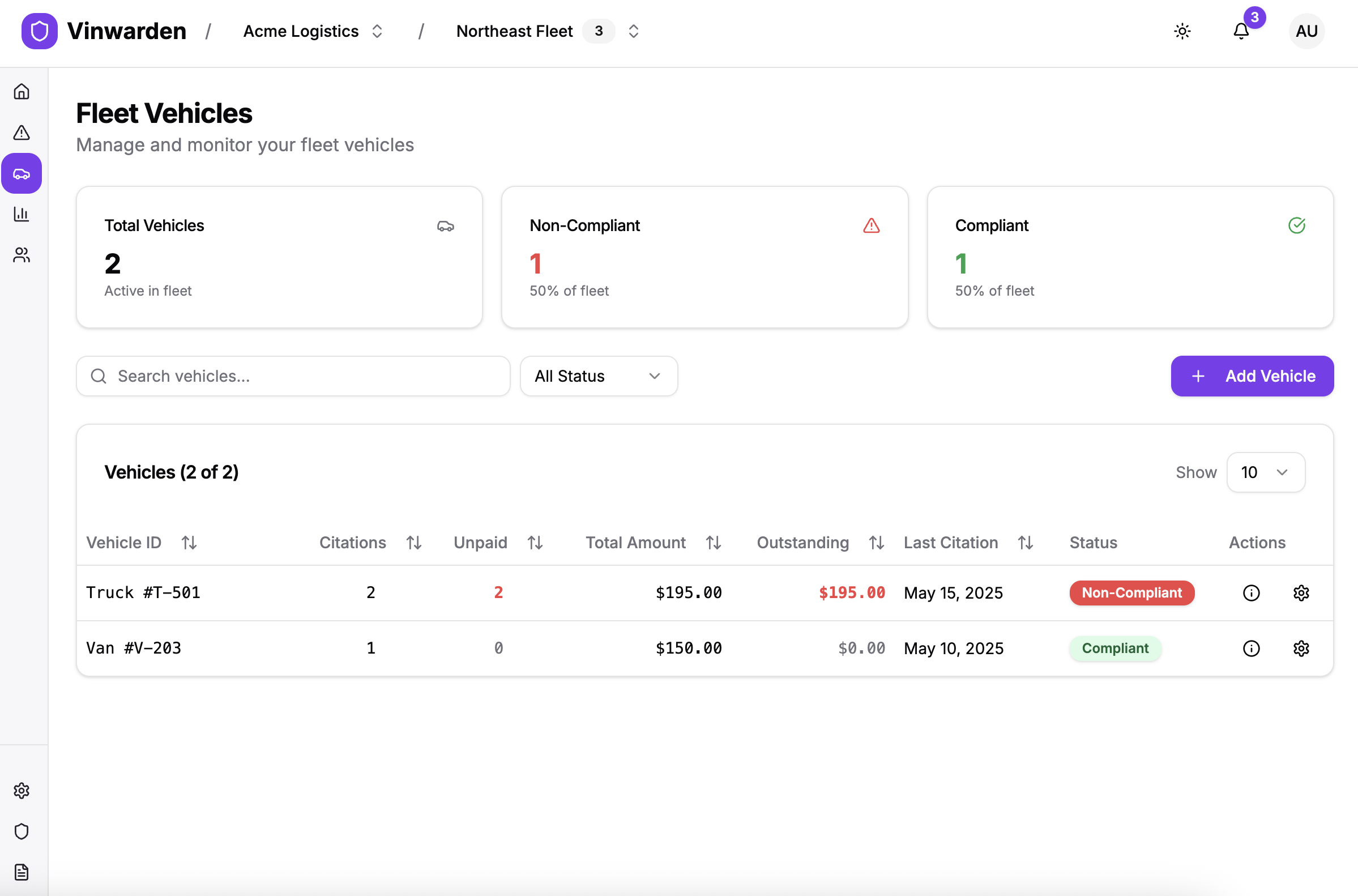This screenshot has width=1358, height=896.
Task: Open settings gear for Van #V-203
Action: (1301, 648)
